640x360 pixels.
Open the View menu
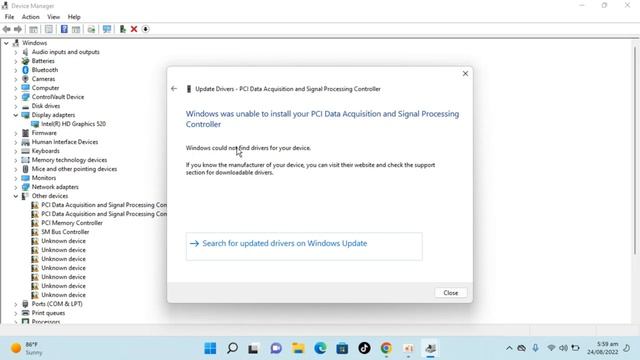pos(53,17)
